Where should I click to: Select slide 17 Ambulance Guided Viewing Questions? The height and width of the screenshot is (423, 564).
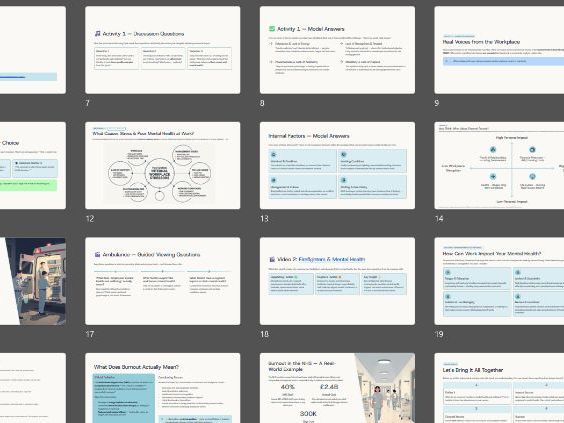click(163, 281)
